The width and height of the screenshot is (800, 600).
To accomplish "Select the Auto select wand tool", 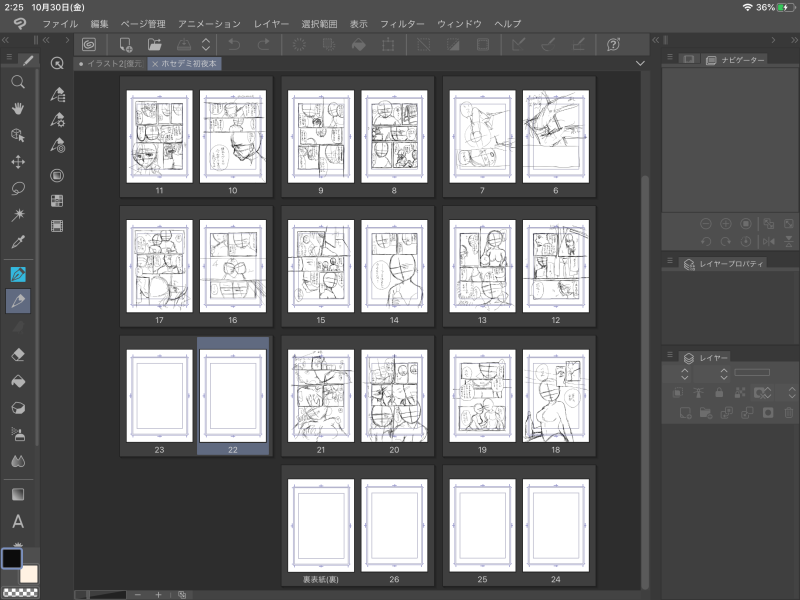I will coord(18,215).
